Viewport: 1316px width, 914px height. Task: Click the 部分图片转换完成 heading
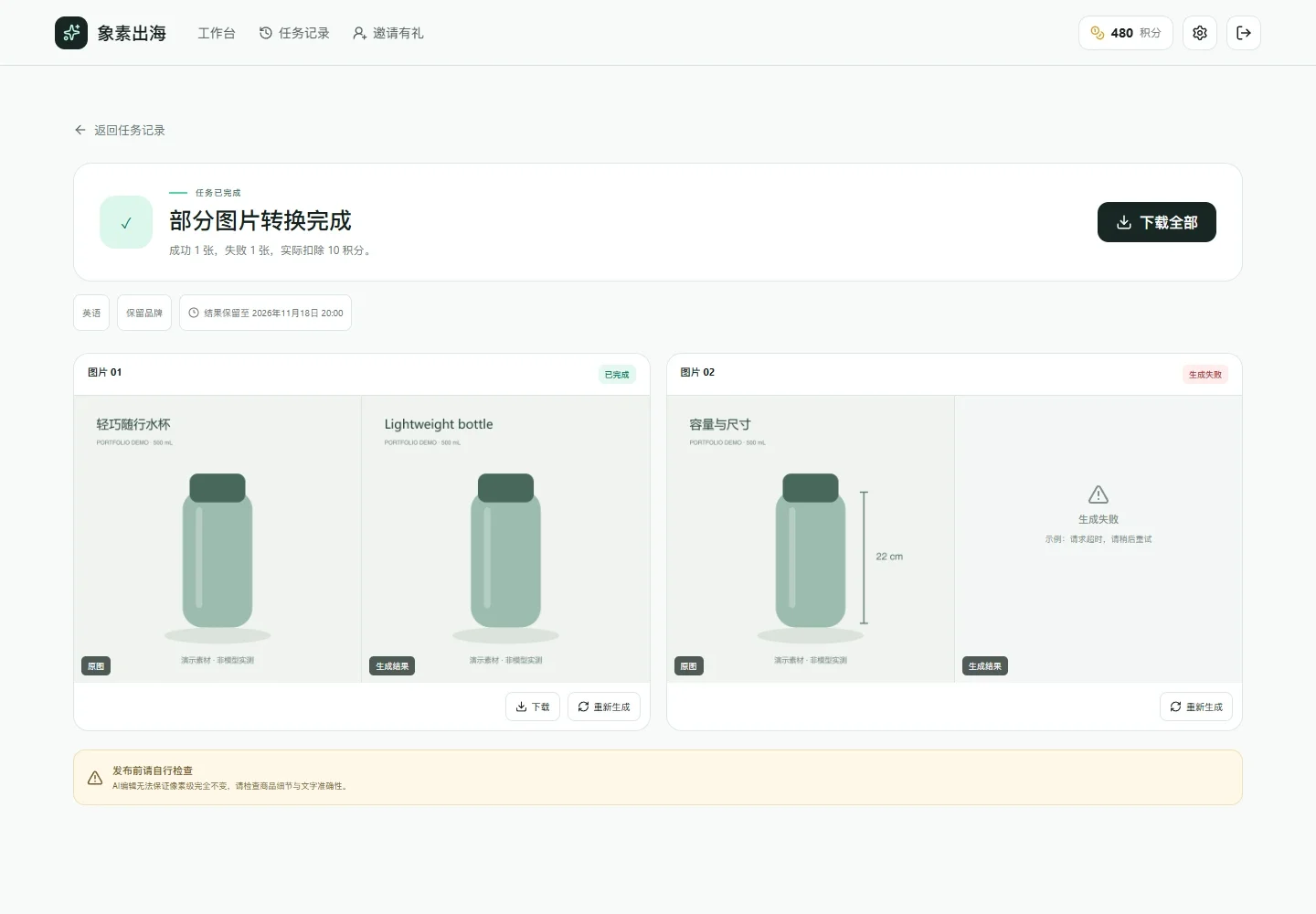260,221
